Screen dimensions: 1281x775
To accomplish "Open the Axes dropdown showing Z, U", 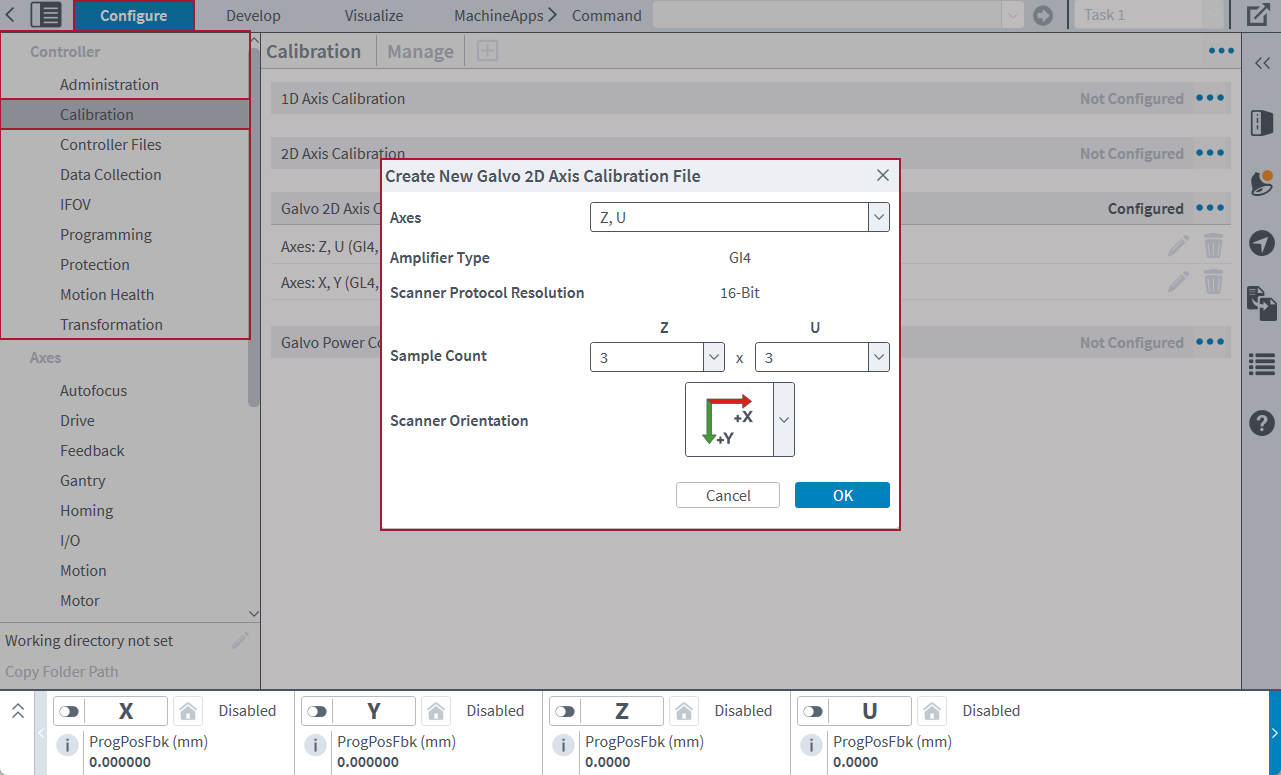I will (739, 217).
